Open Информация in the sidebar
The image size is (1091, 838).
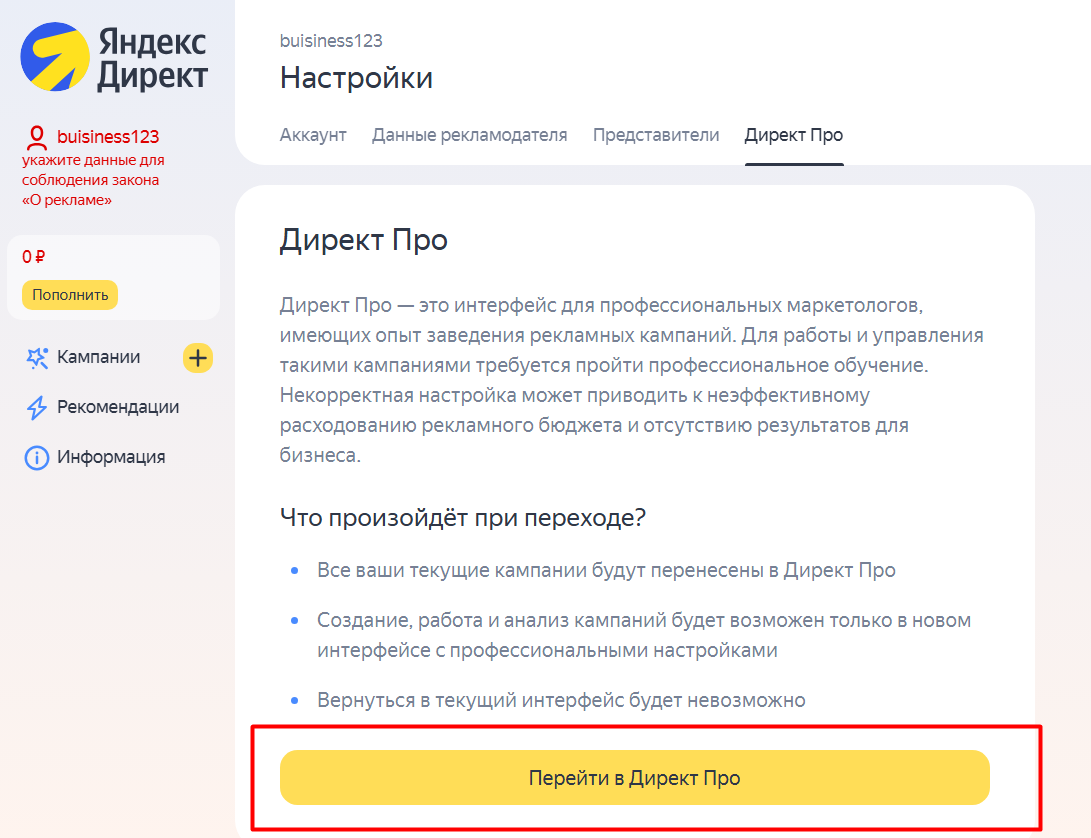coord(111,457)
